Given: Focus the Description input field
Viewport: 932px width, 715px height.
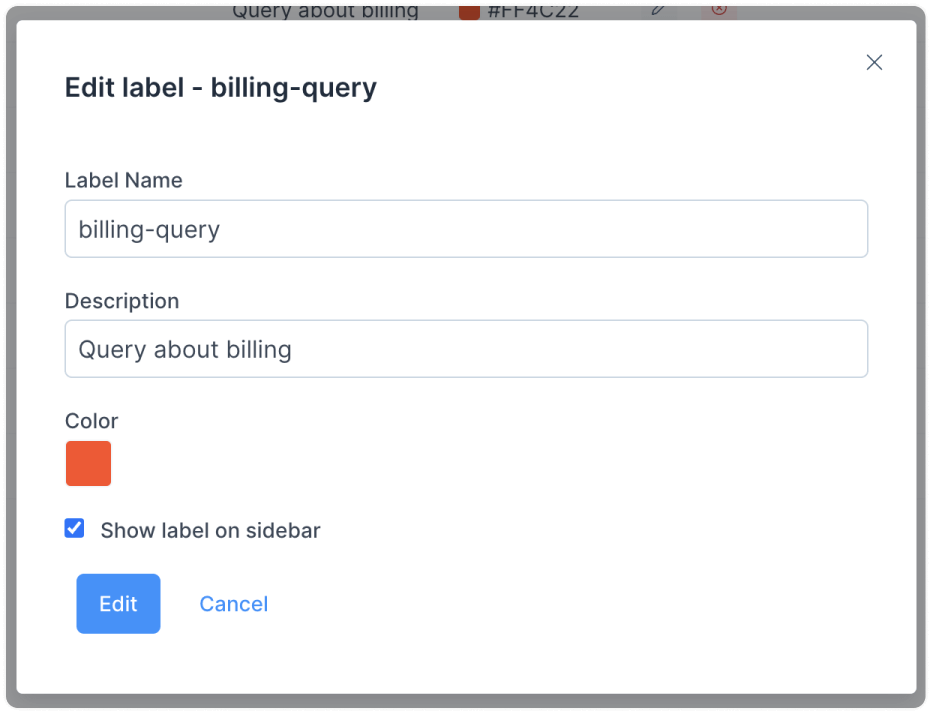Looking at the screenshot, I should click(x=466, y=349).
